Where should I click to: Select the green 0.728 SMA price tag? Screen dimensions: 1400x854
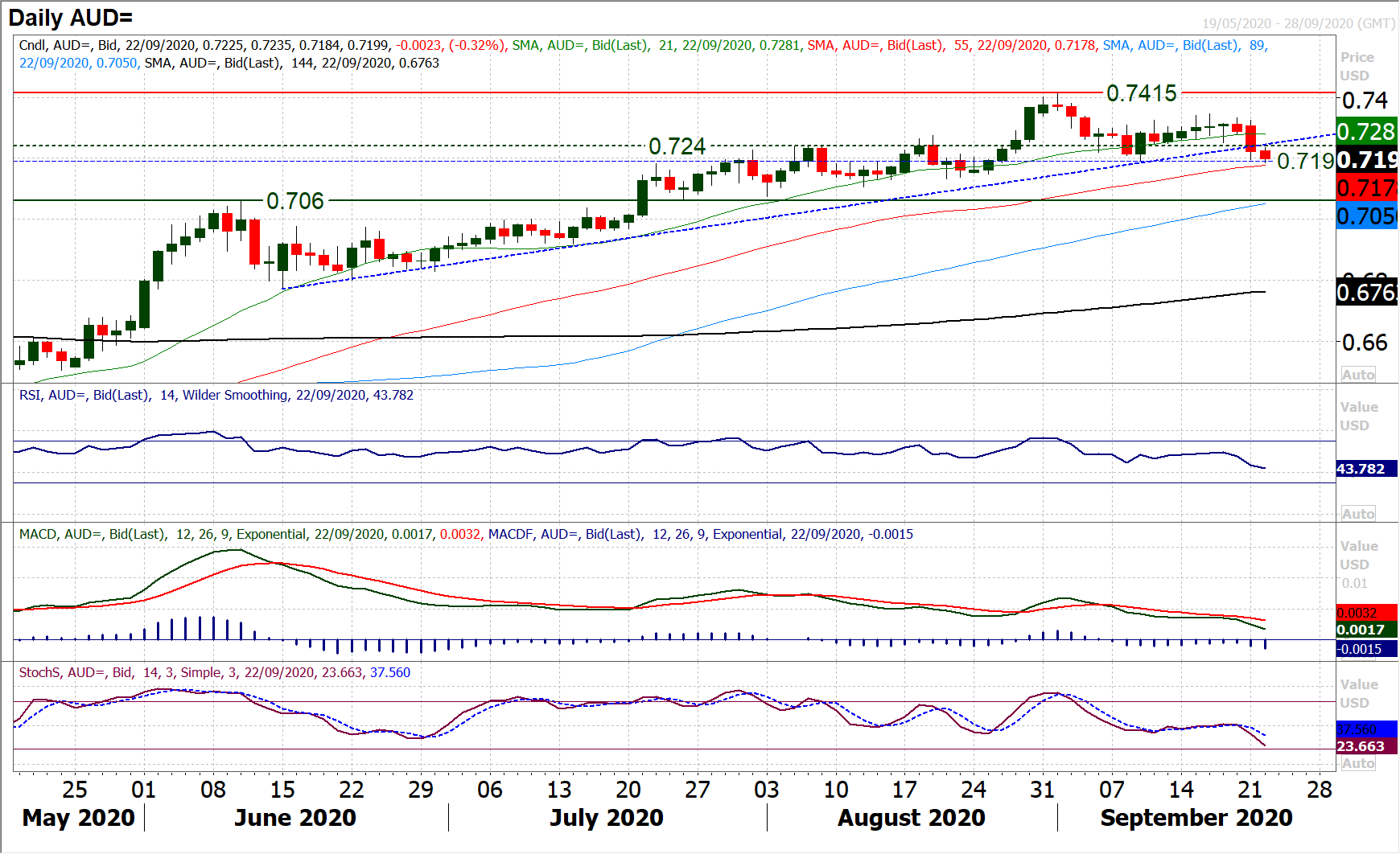tap(1367, 131)
